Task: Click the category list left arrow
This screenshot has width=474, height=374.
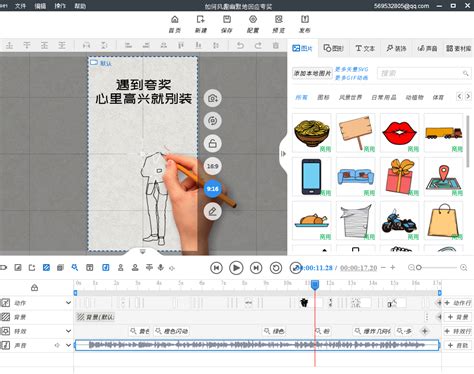Action: tap(460, 97)
